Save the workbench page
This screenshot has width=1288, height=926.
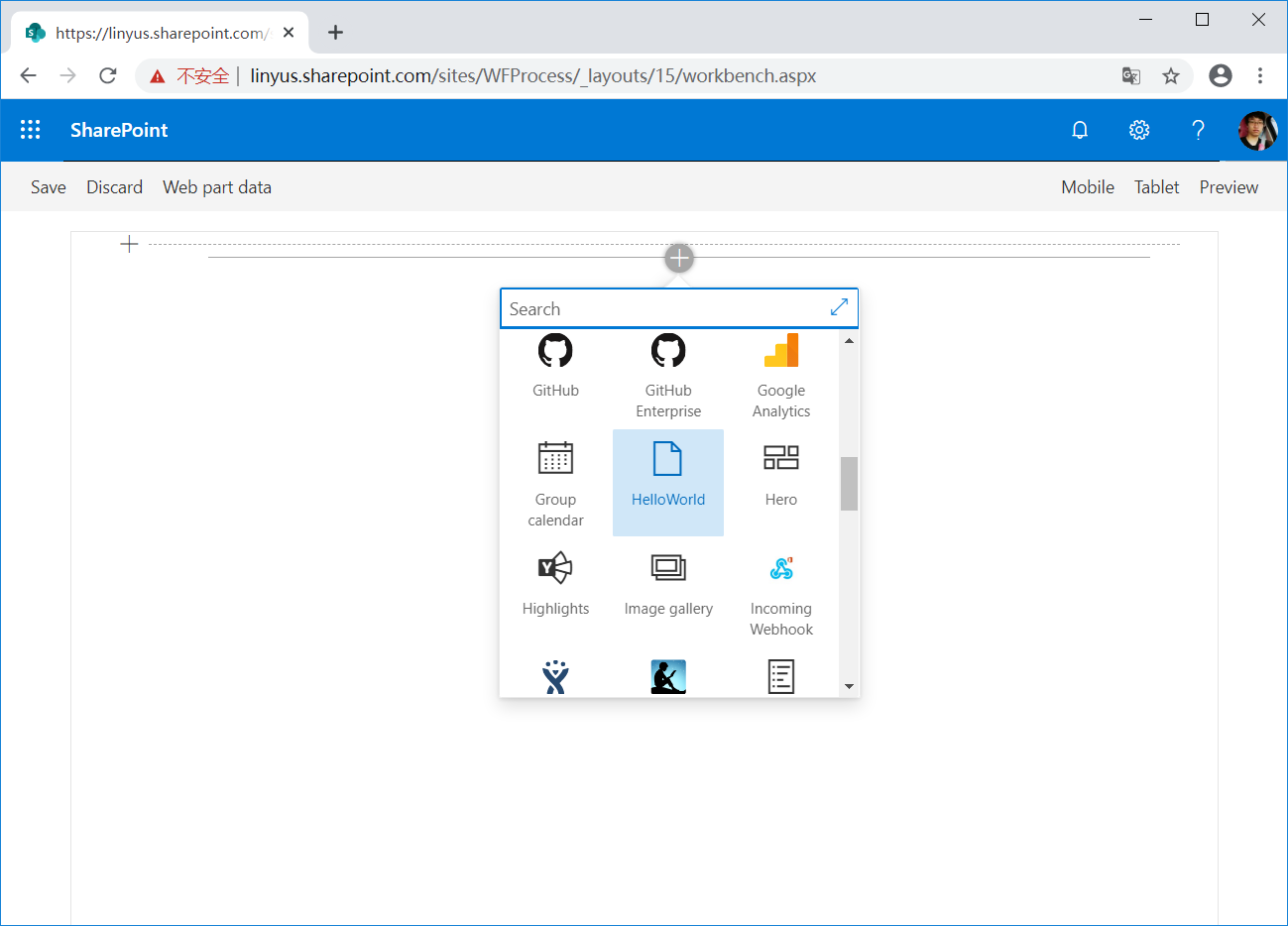click(49, 187)
